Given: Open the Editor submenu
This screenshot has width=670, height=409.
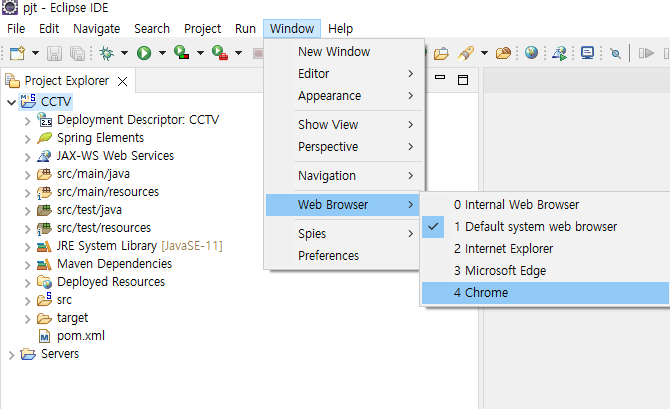Looking at the screenshot, I should click(x=344, y=74).
